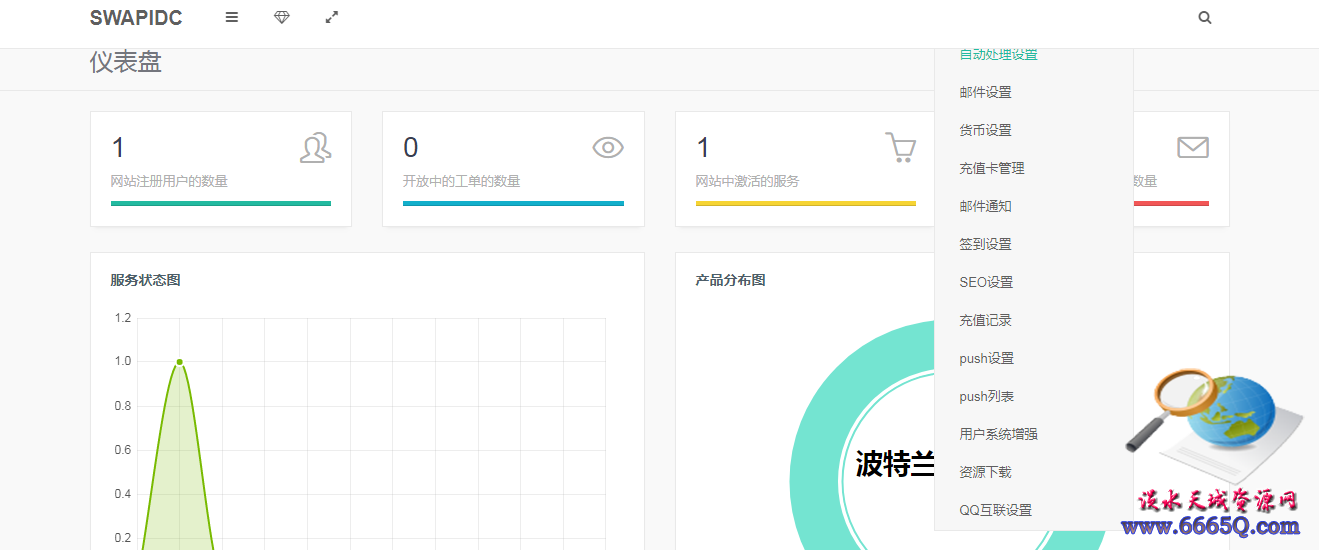Choose 签到设置 in the menu

986,244
